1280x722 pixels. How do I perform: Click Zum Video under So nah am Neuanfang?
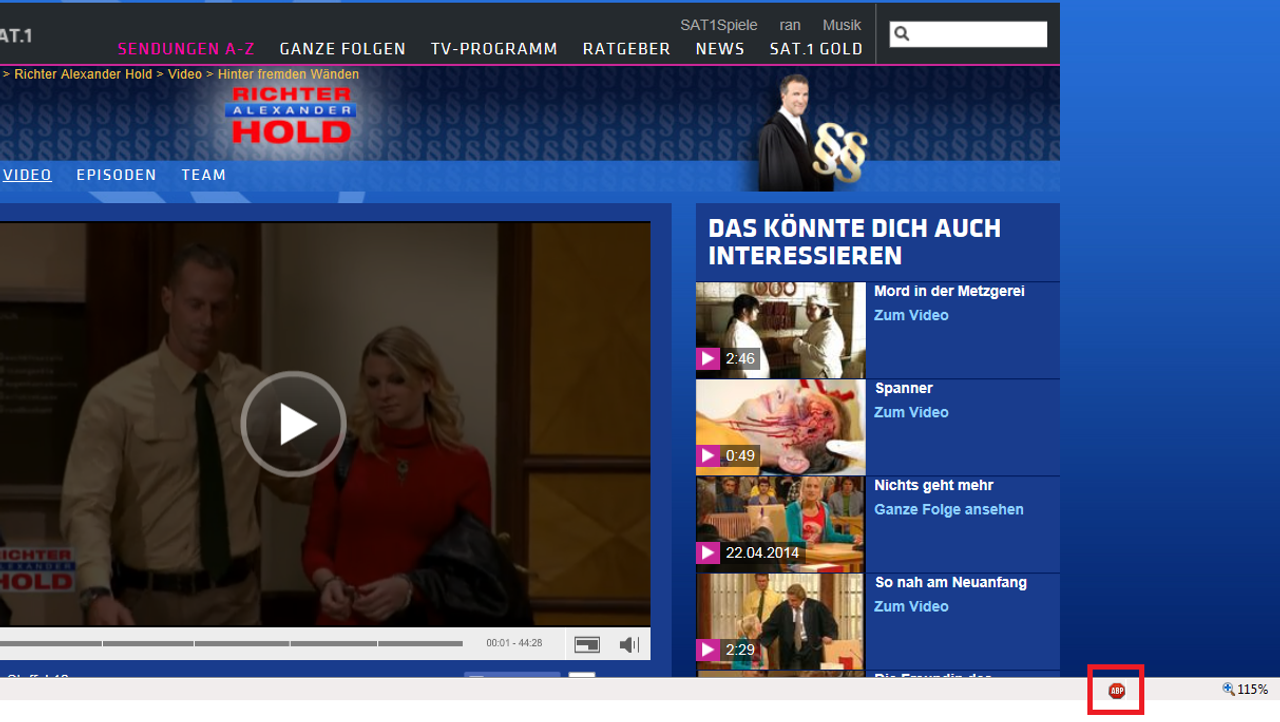tap(911, 606)
